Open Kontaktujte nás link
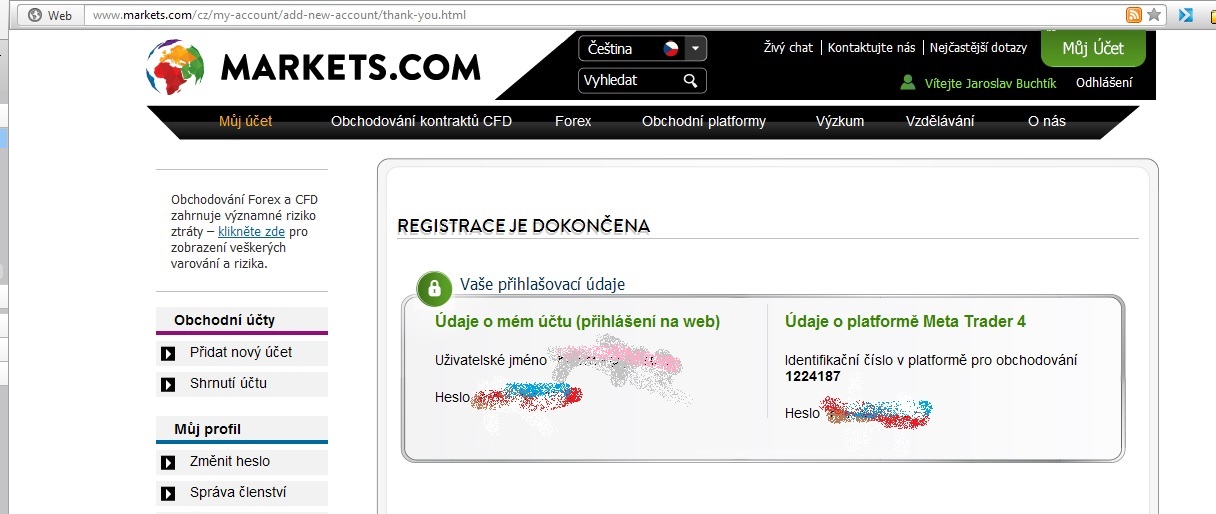The width and height of the screenshot is (1216, 514). tap(872, 47)
